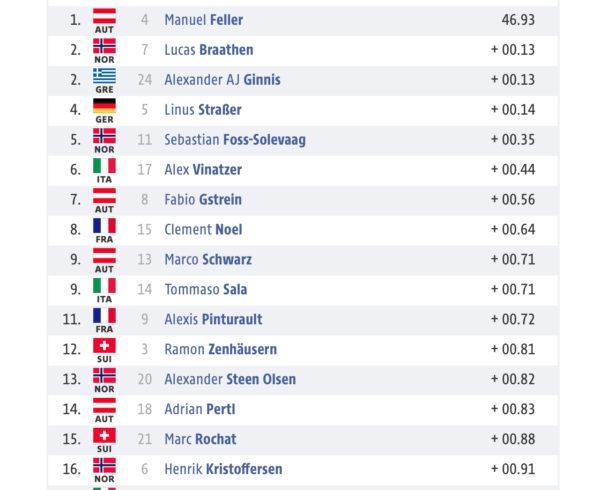The image size is (615, 490).
Task: Click the Italian flag beside Alex Vinatzer
Action: (104, 166)
